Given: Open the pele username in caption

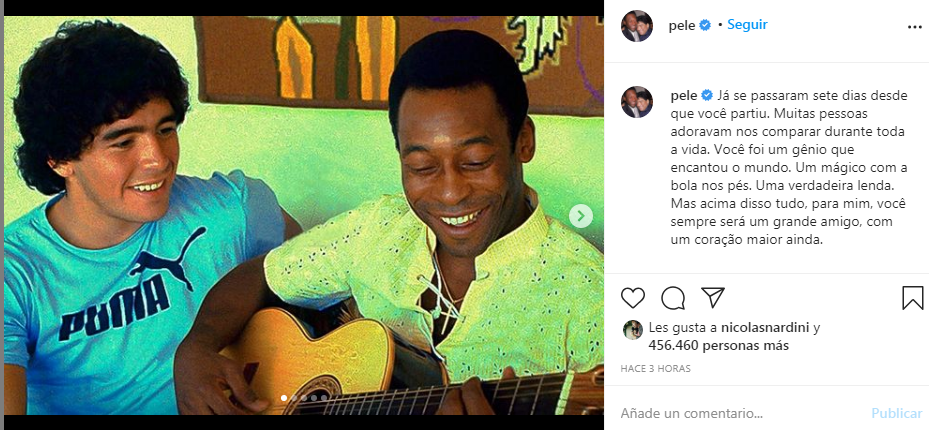Looking at the screenshot, I should tap(683, 96).
